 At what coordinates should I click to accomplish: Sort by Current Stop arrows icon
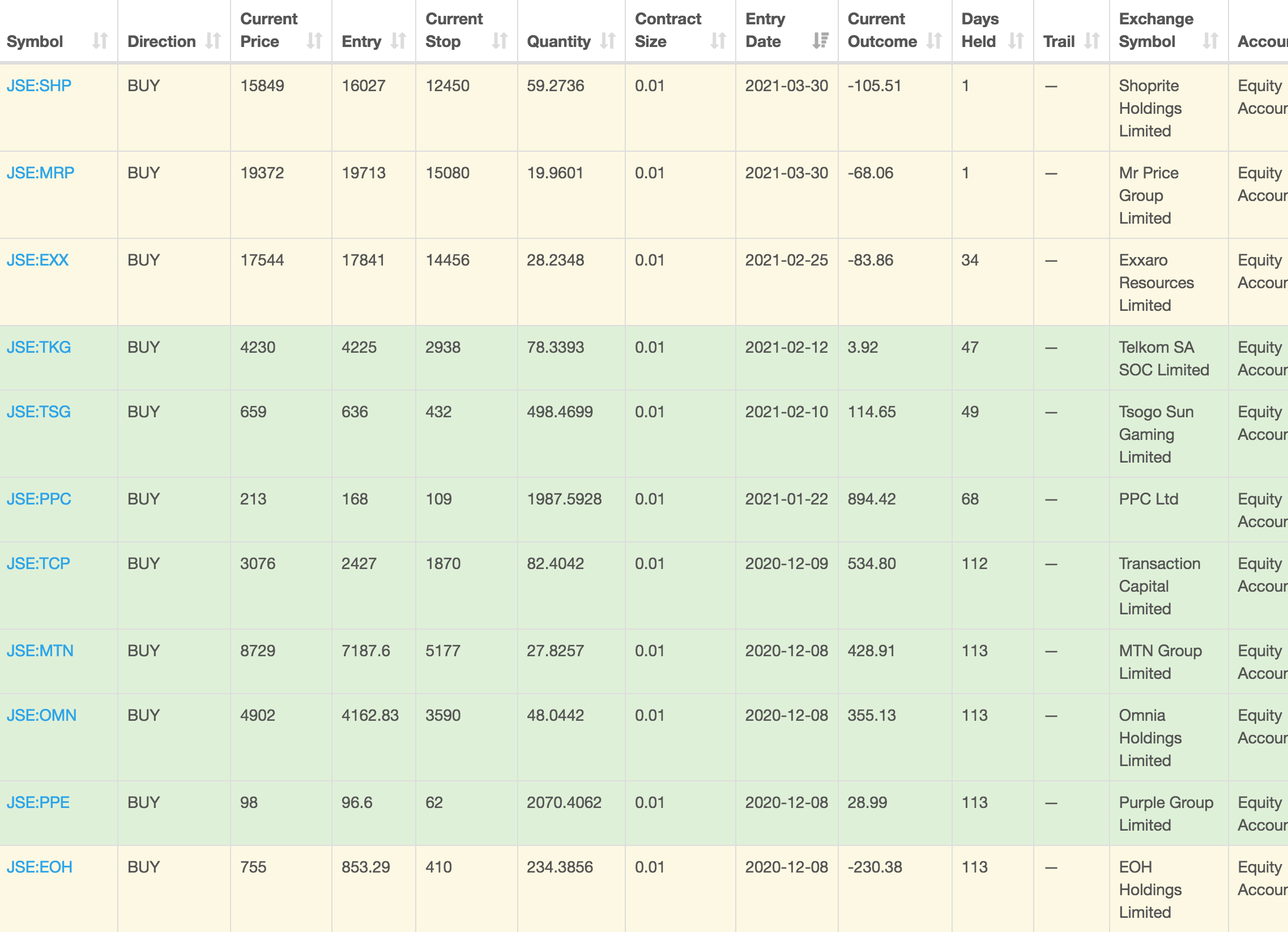(x=500, y=41)
